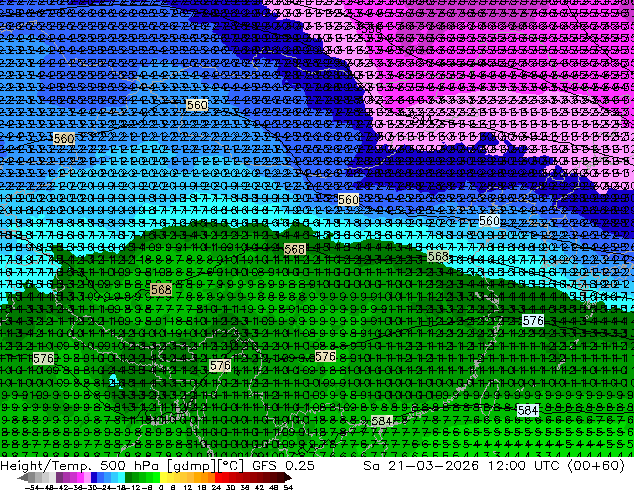Click the 584 contour label with beige background
This screenshot has height=490, width=634.
[x=381, y=421]
